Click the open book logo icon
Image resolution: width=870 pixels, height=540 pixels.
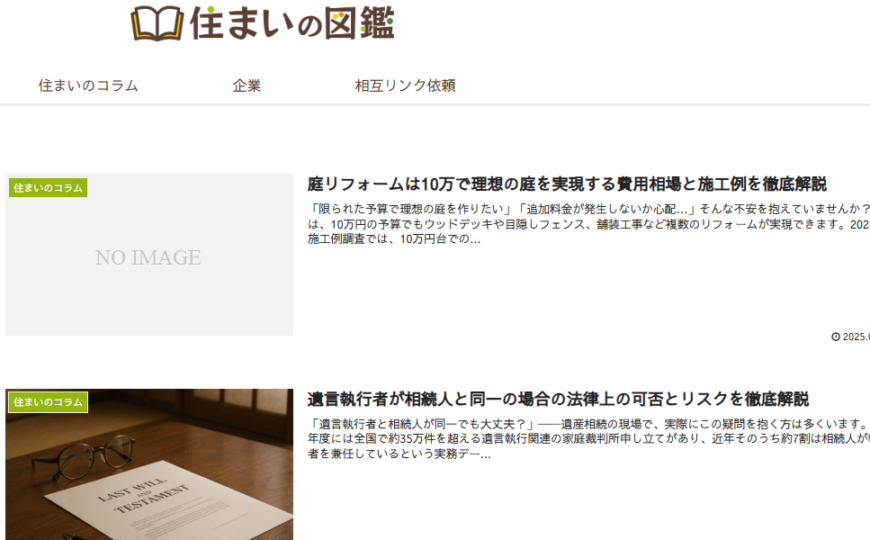157,23
